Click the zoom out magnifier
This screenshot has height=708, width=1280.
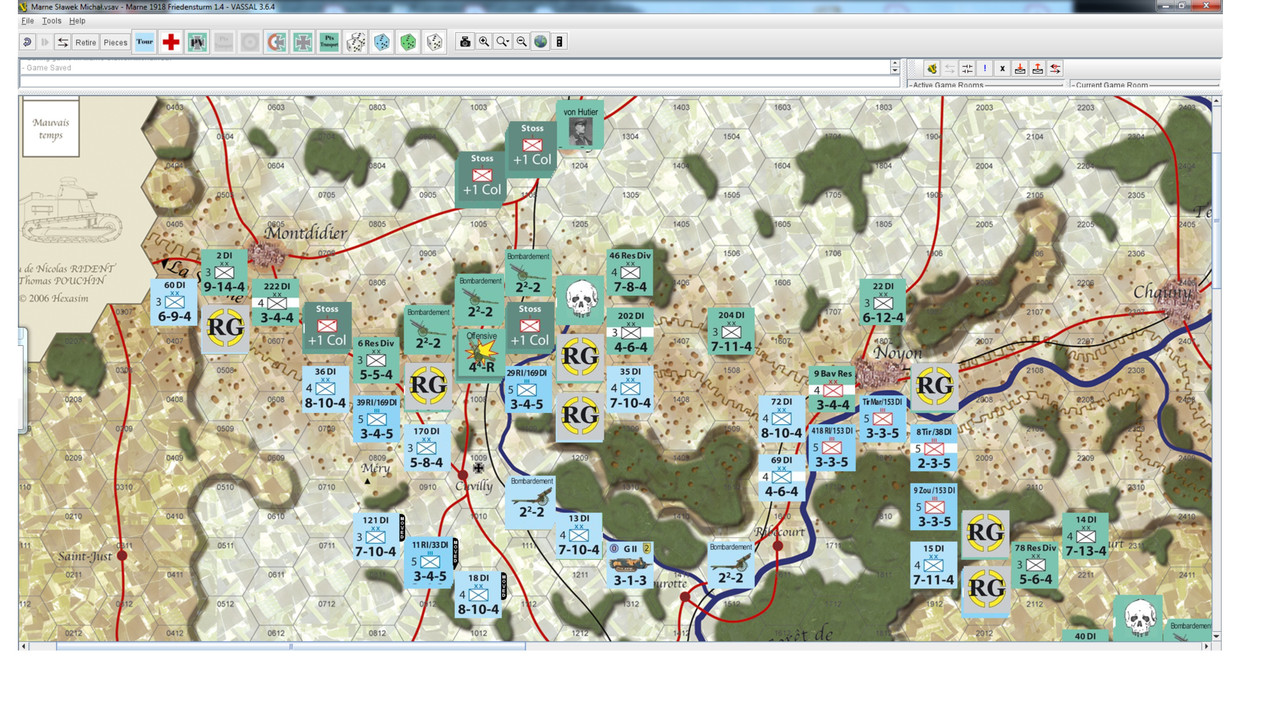point(522,42)
